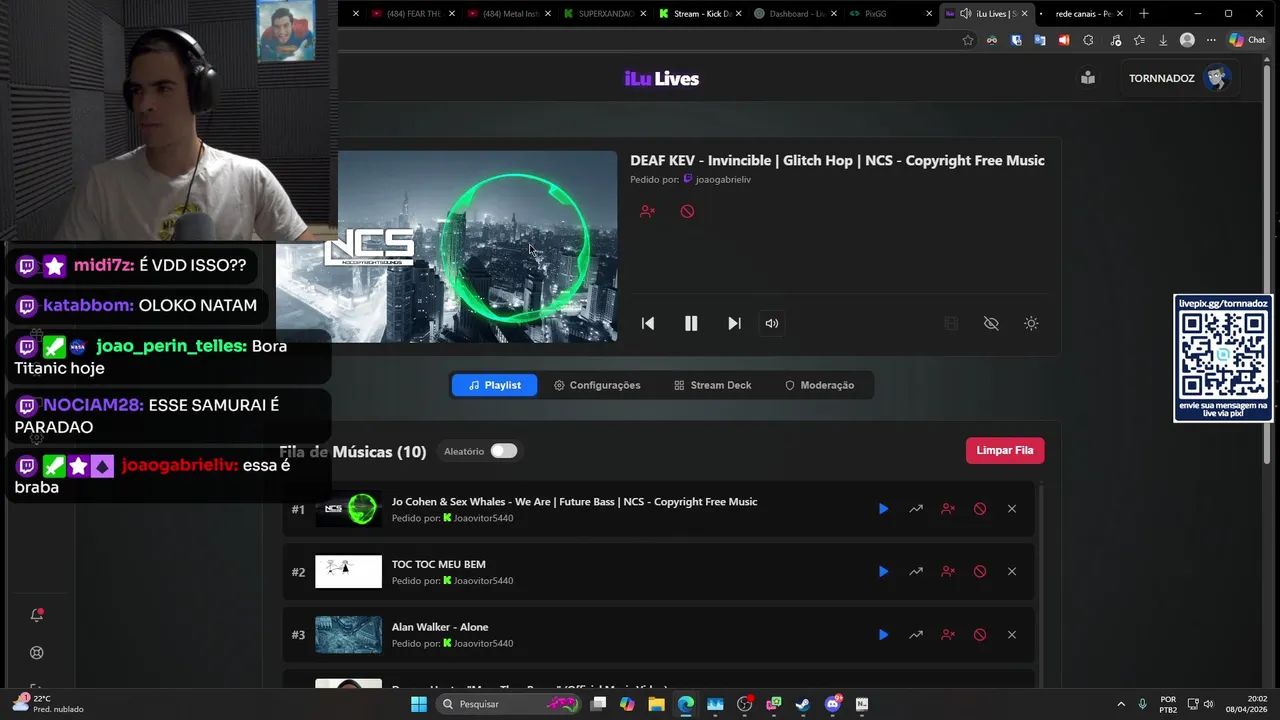Click the TOC TOC MEU BEM thumbnail

coord(348,572)
